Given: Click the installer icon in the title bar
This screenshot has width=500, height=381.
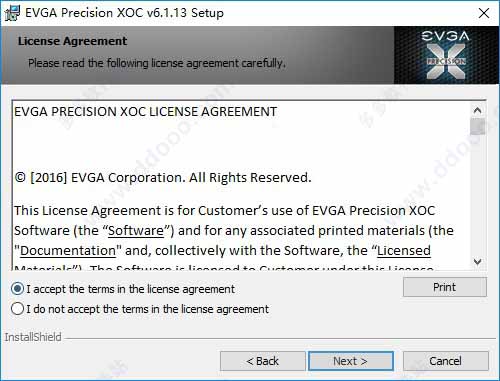Looking at the screenshot, I should (x=12, y=13).
